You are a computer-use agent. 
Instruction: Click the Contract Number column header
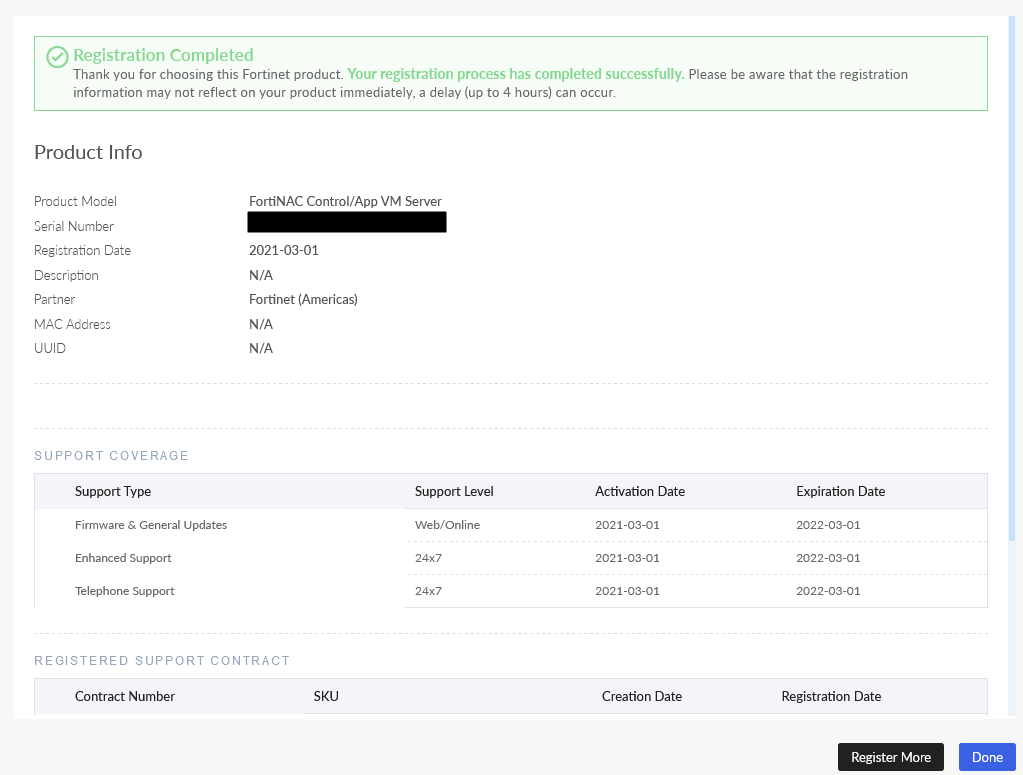[124, 696]
